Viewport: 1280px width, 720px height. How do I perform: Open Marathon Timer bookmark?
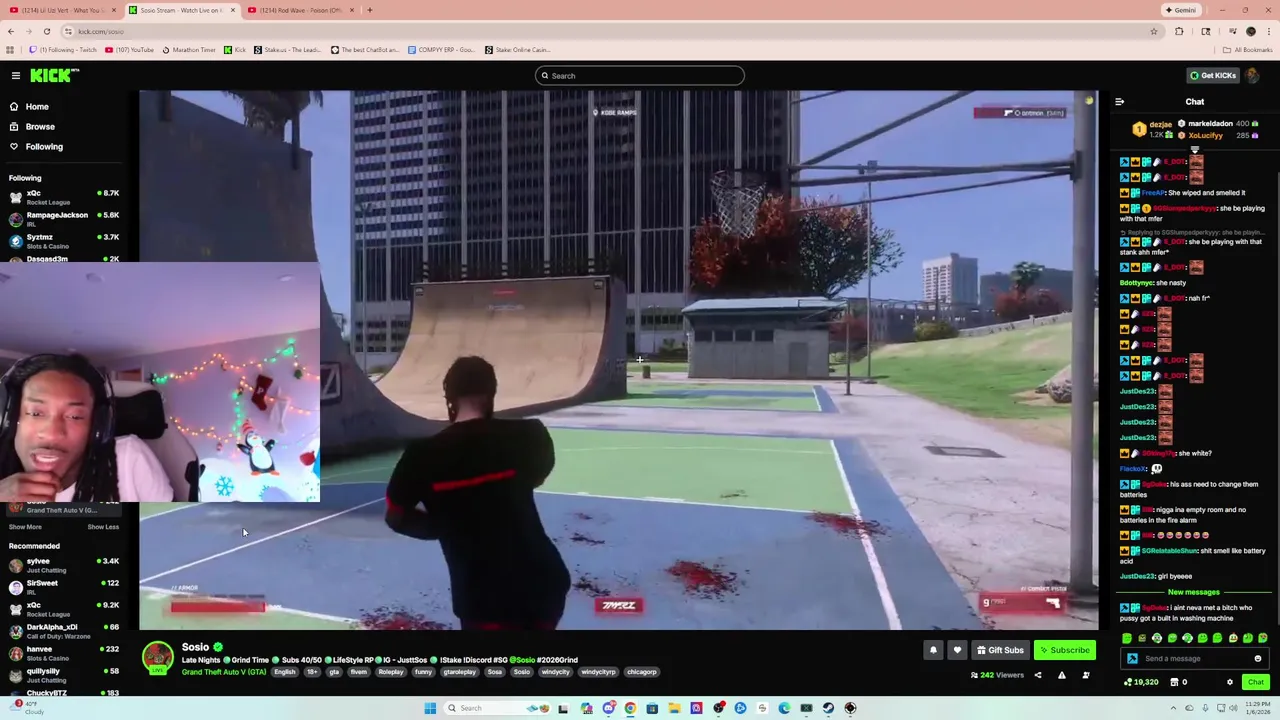(x=189, y=49)
